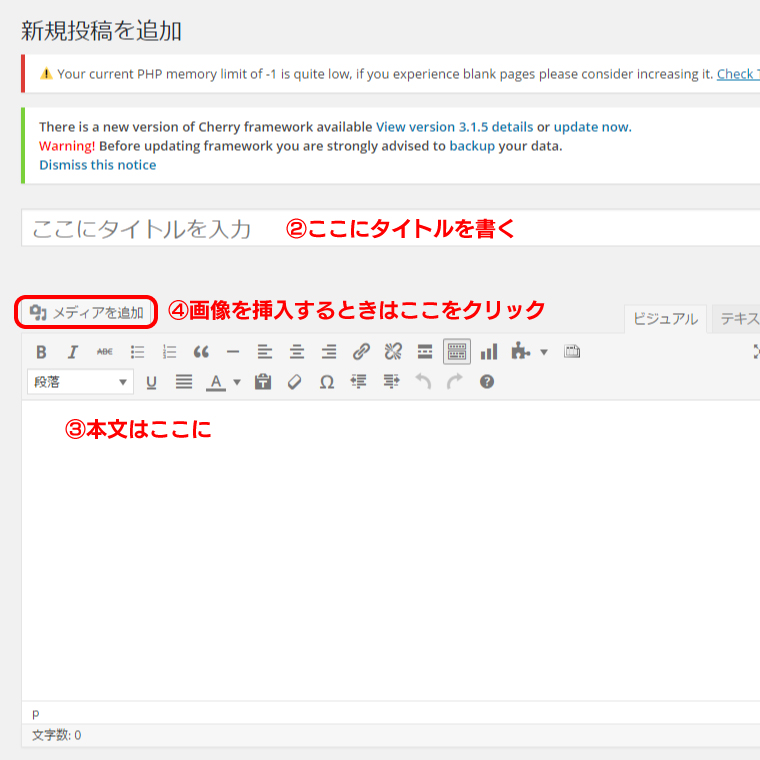Apply italic formatting to text
Screen dimensions: 760x760
pos(72,352)
